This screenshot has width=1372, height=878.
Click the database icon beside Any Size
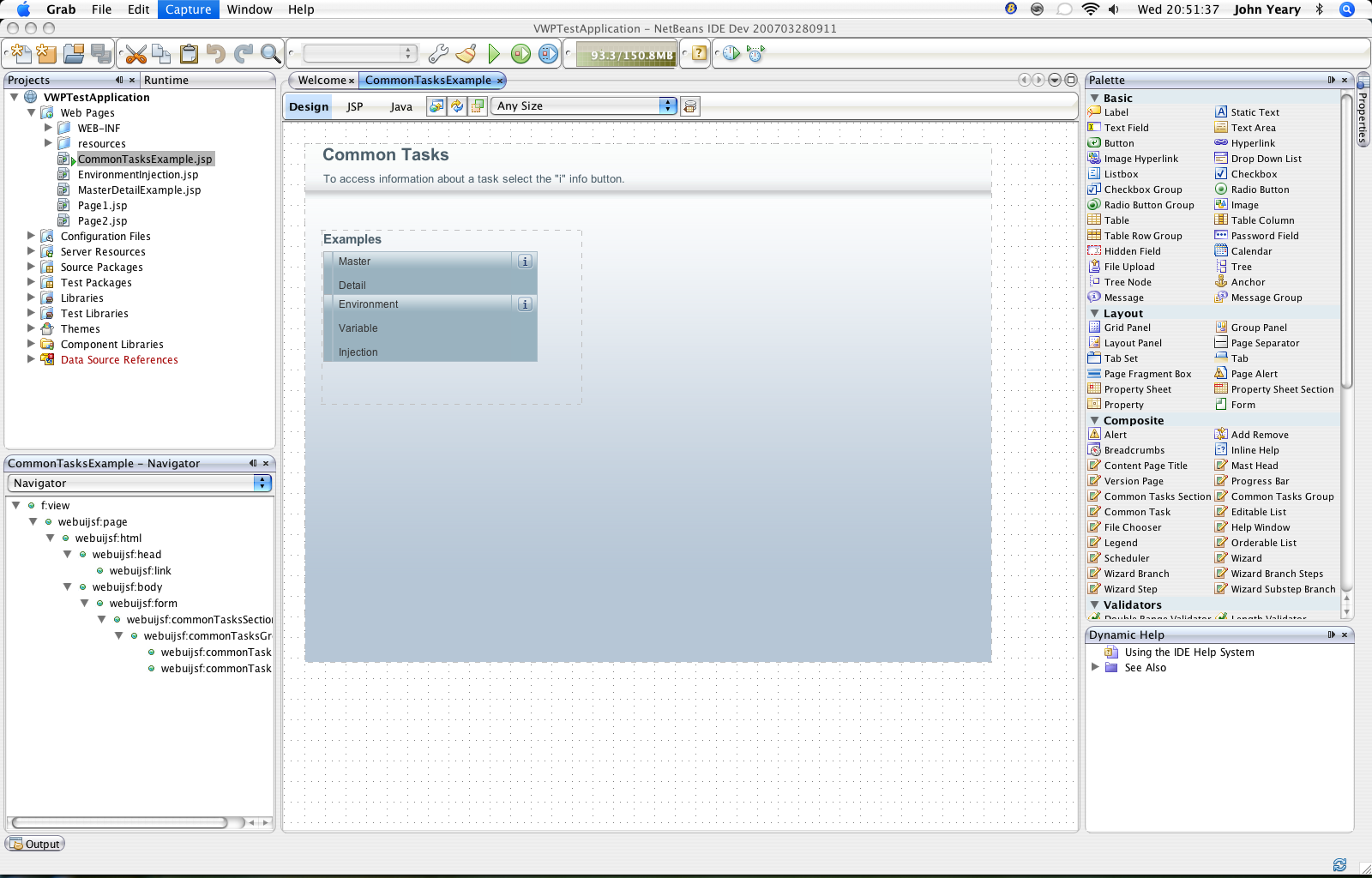click(690, 106)
